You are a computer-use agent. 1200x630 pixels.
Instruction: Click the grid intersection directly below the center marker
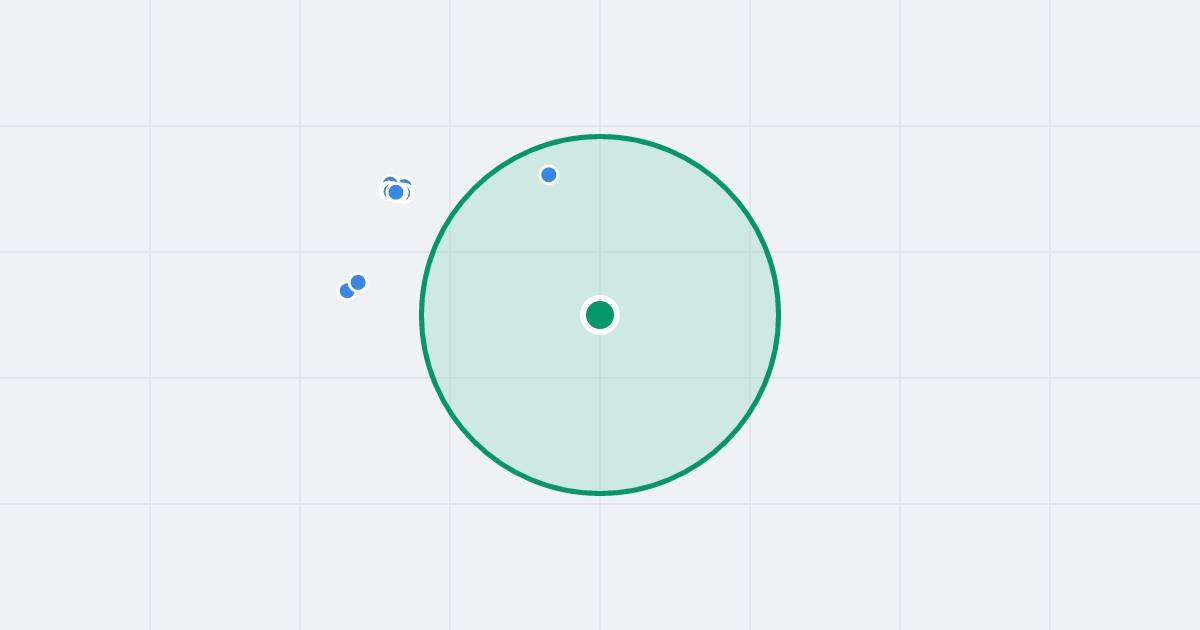point(600,378)
